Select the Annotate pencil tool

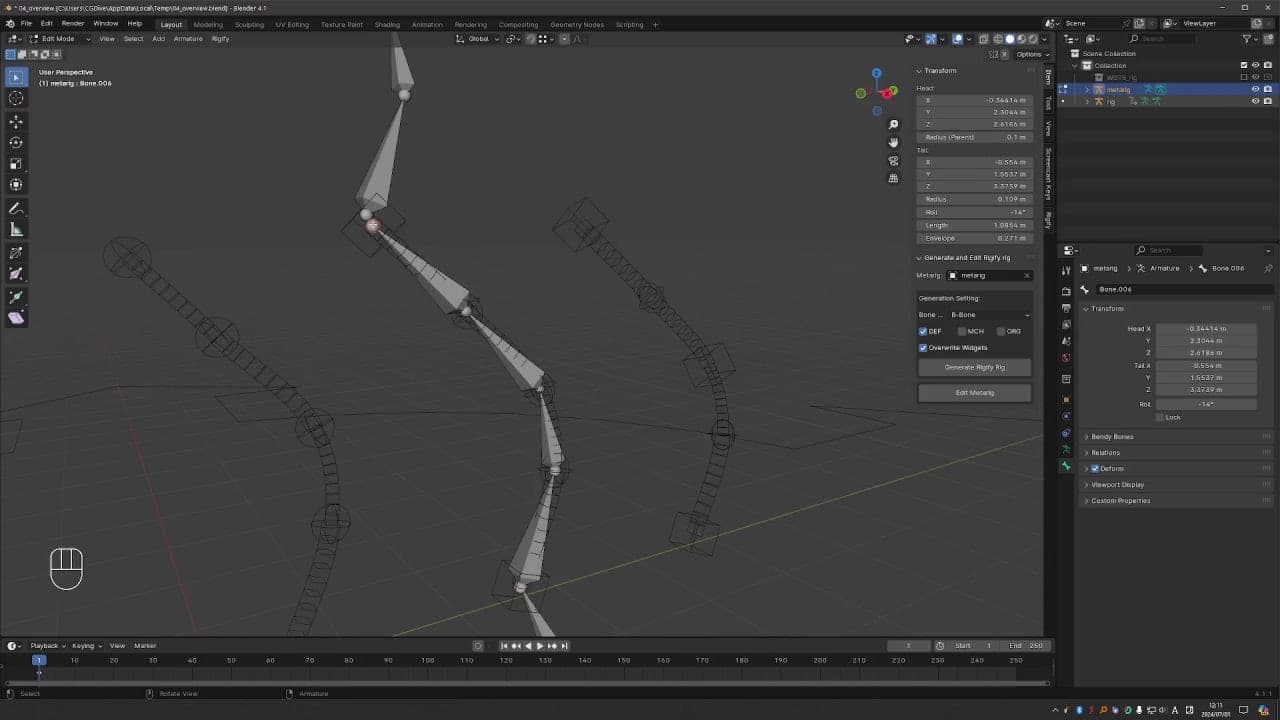[16, 209]
